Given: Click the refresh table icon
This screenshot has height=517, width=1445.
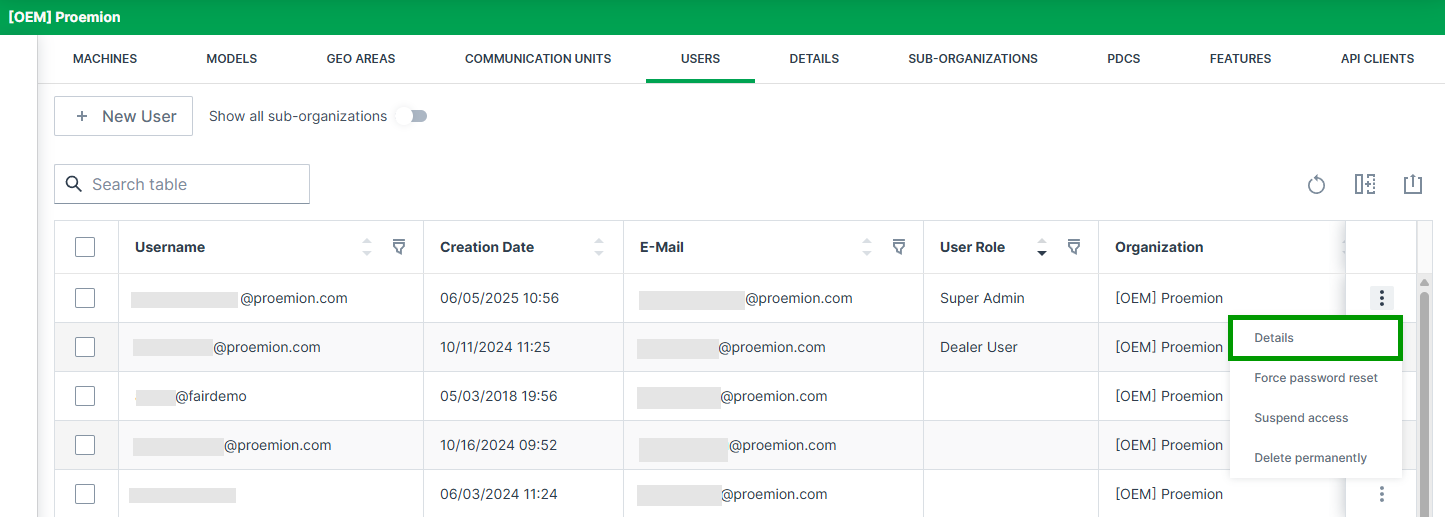Looking at the screenshot, I should 1316,185.
